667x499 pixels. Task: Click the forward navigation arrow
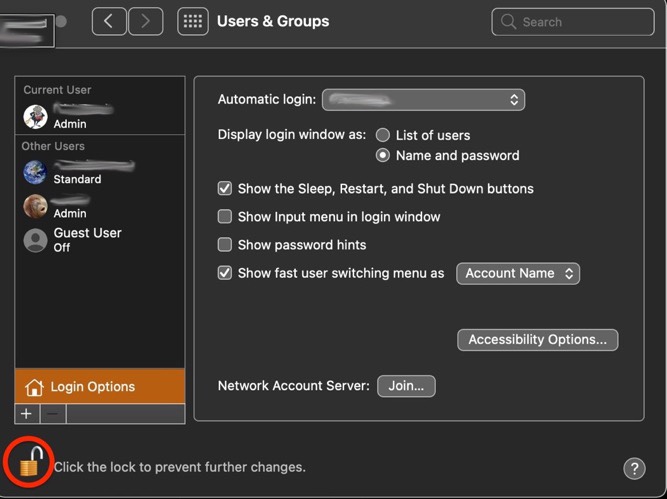point(146,21)
